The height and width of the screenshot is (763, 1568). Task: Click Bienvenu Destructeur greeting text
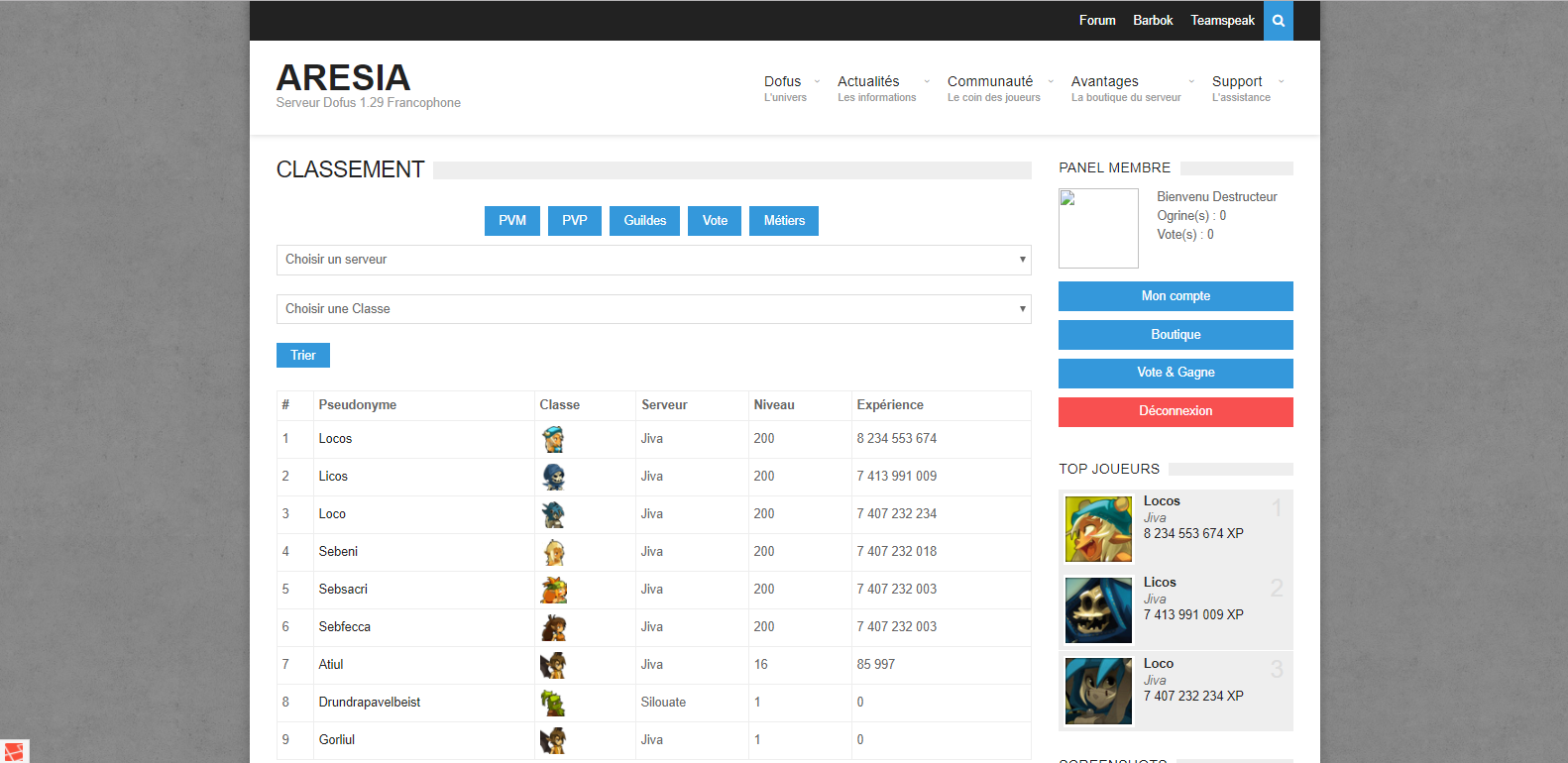[1217, 197]
